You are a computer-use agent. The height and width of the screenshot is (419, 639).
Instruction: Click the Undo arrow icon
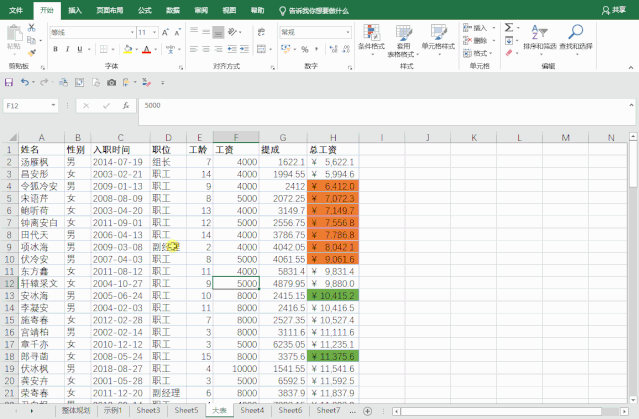[25, 82]
